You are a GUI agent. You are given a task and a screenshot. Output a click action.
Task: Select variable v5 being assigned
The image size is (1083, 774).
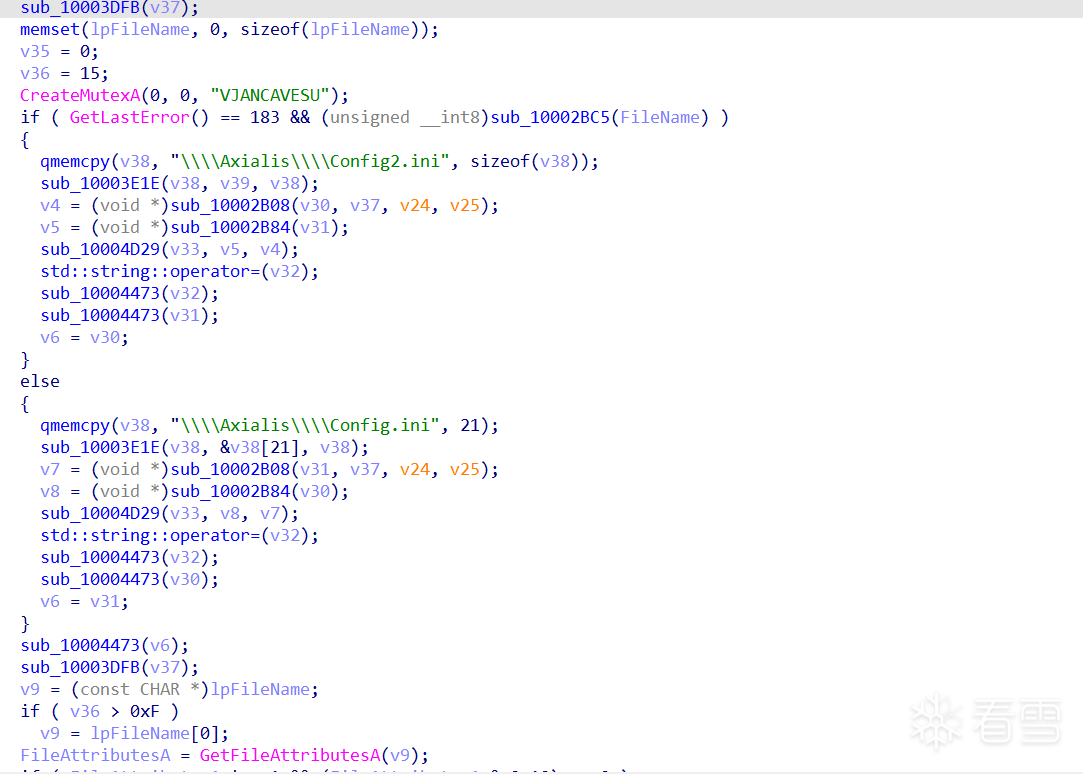coord(50,228)
